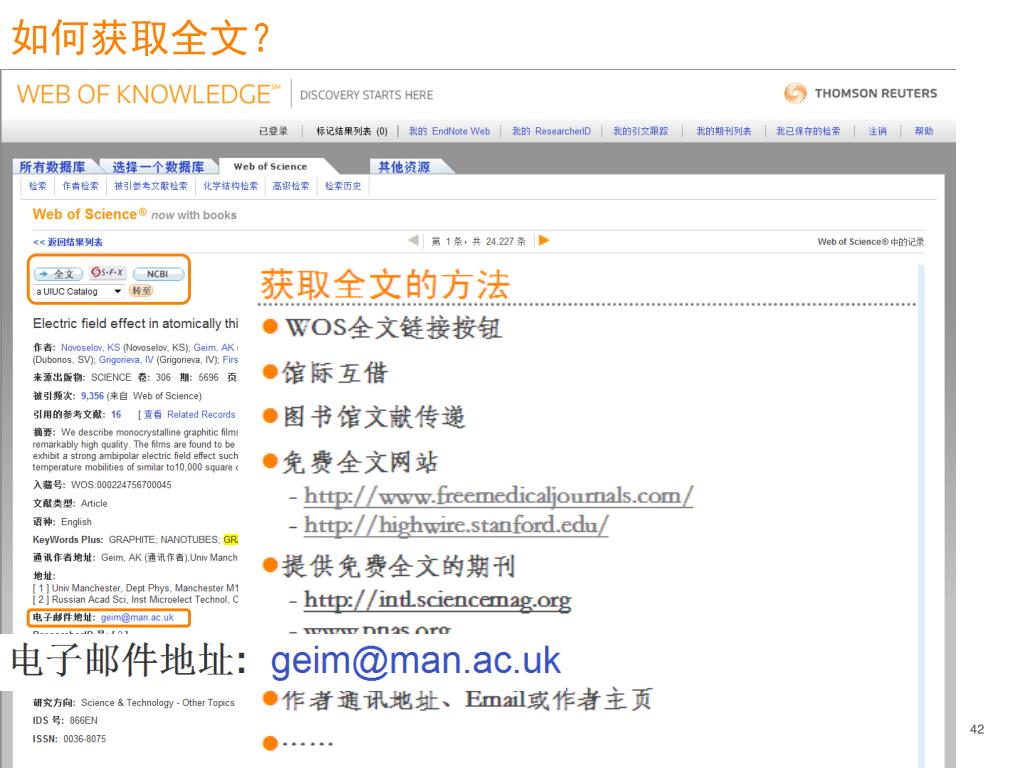Click 第 1 条 record counter

[478, 242]
